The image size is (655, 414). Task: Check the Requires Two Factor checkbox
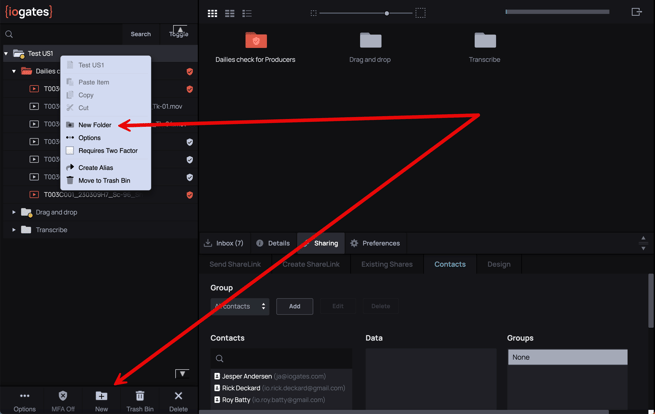pyautogui.click(x=70, y=151)
